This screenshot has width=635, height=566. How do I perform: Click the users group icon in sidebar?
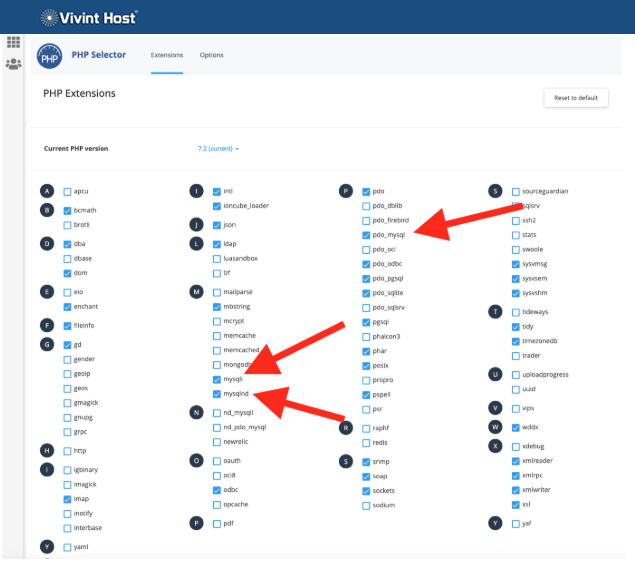14,64
